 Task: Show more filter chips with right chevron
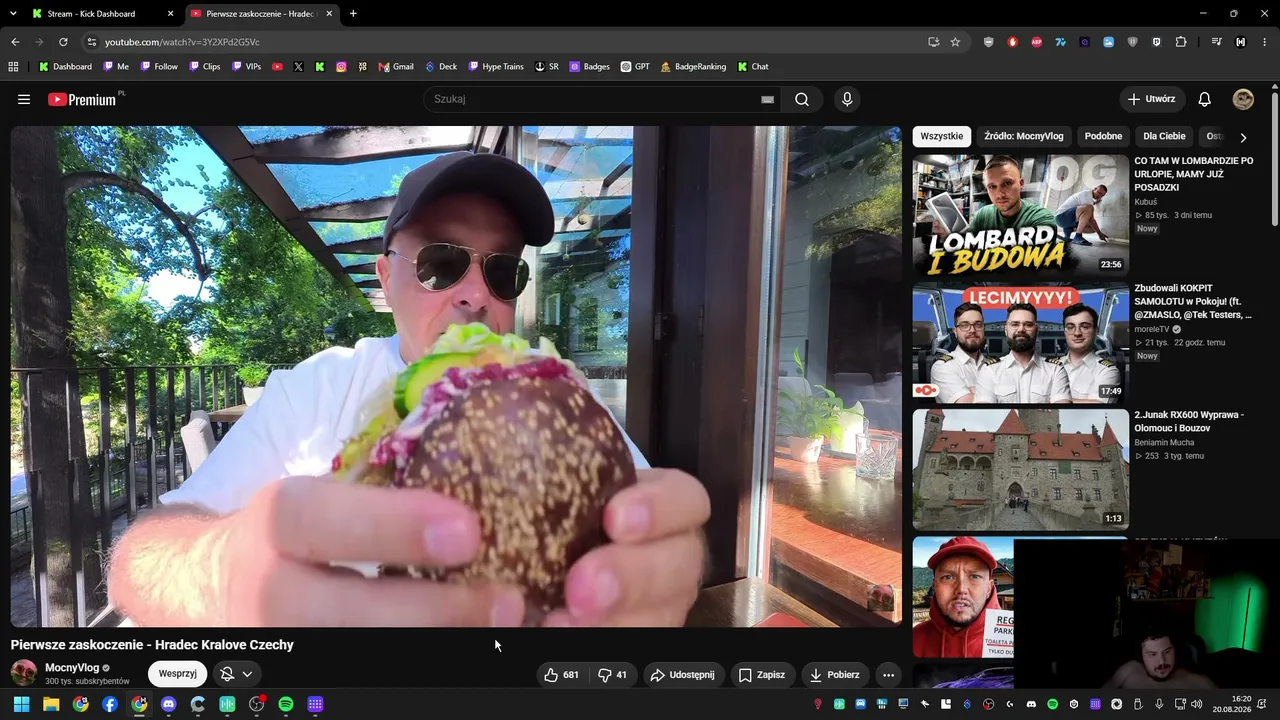[1243, 137]
